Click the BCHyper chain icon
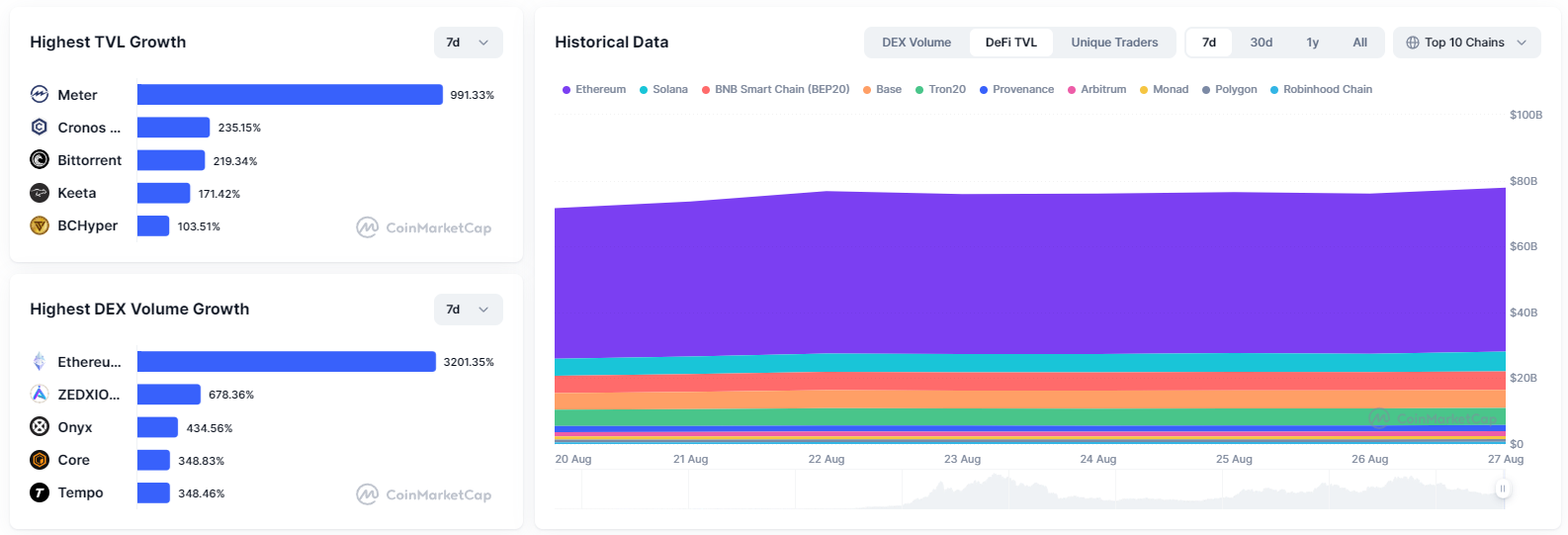This screenshot has width=1568, height=535. (40, 224)
